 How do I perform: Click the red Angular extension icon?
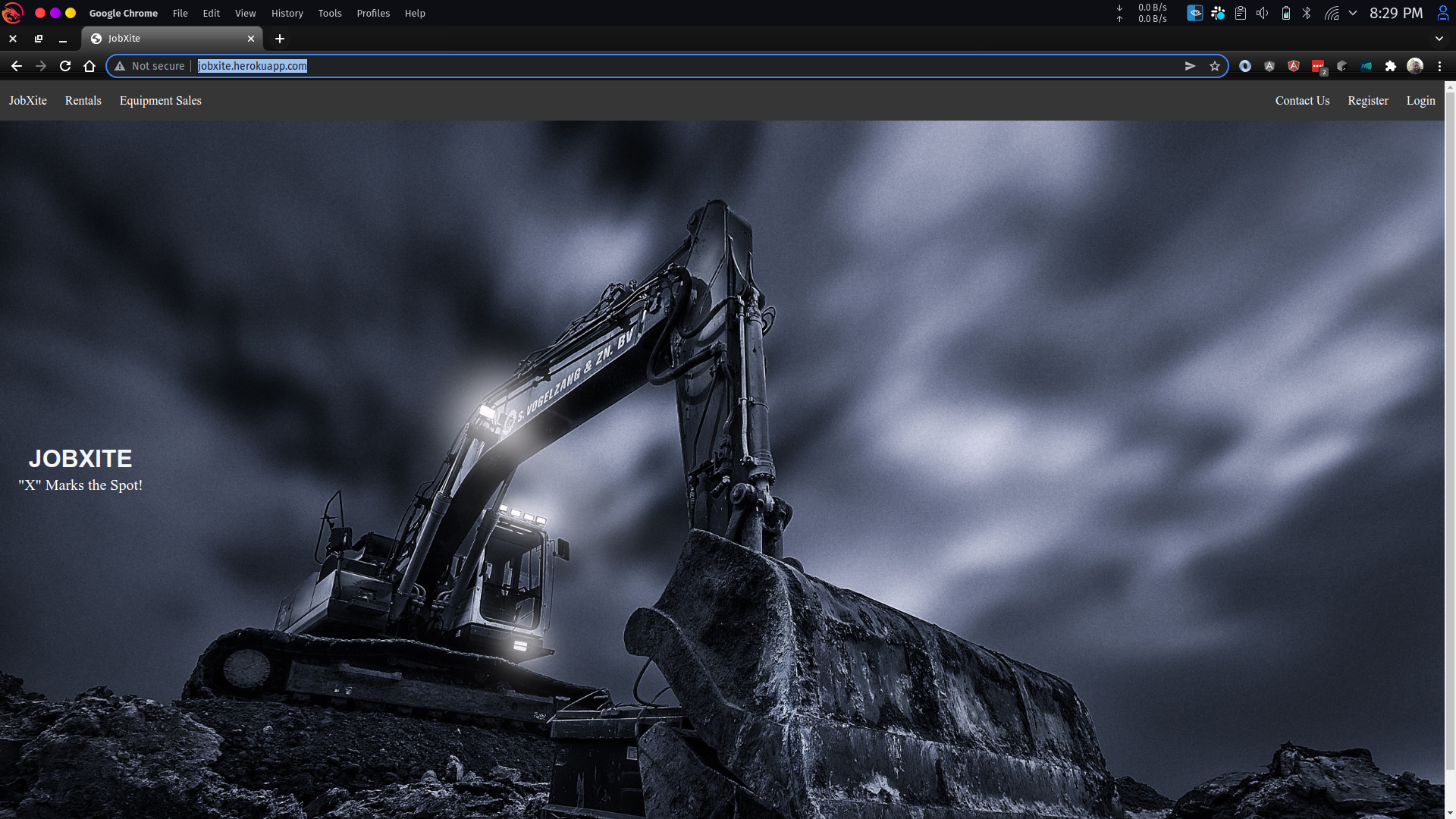pyautogui.click(x=1294, y=66)
